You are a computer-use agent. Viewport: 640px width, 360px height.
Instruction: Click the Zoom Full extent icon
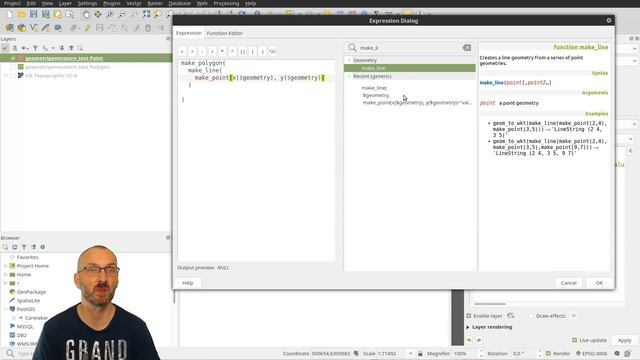146,14
